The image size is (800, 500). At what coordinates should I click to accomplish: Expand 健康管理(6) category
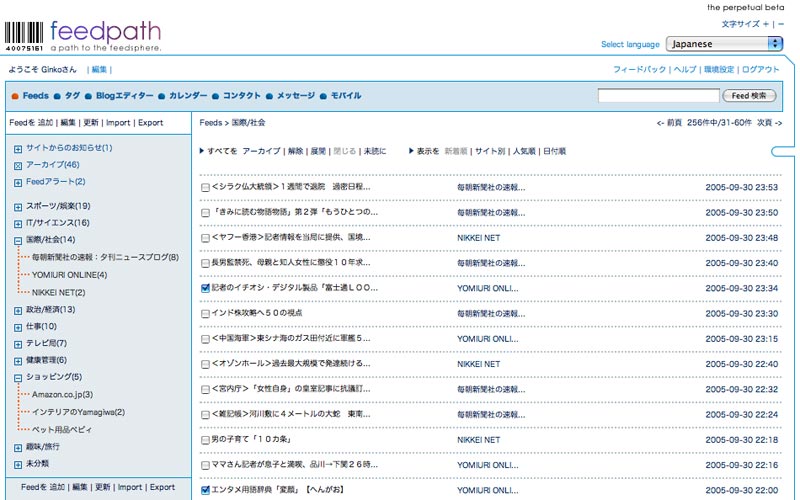click(x=18, y=361)
